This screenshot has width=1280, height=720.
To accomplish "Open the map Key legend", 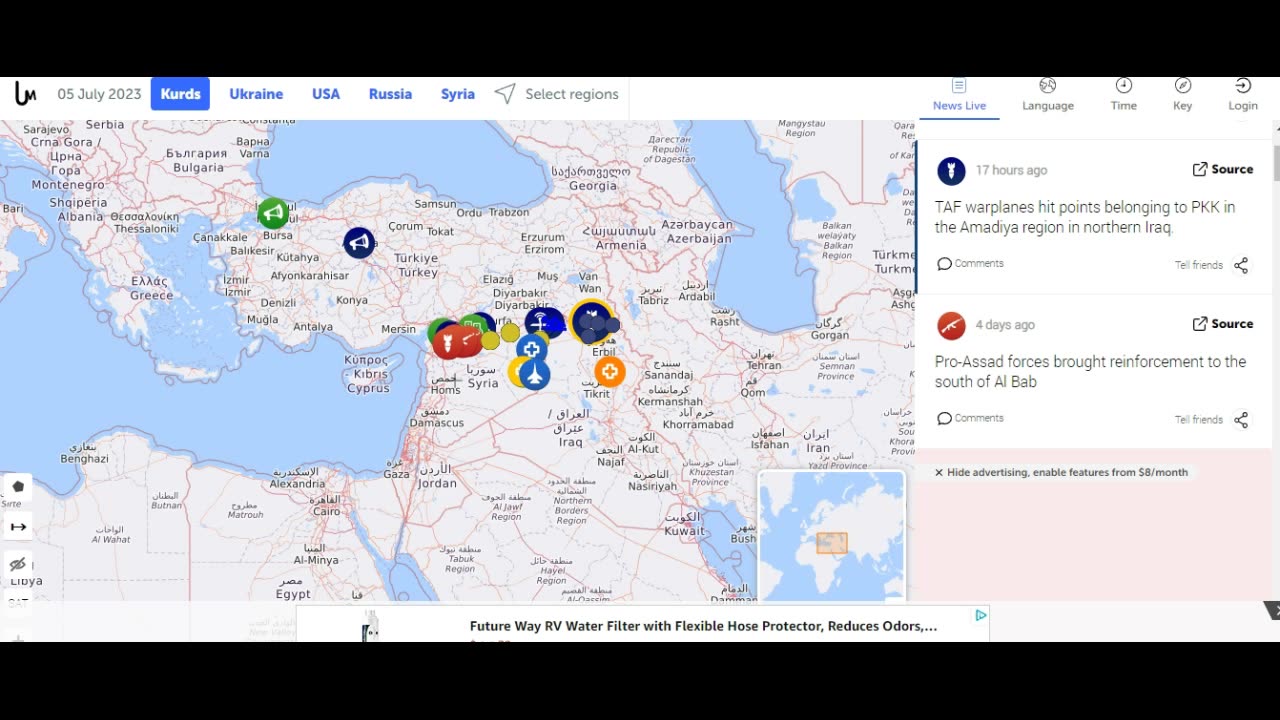I will pyautogui.click(x=1183, y=95).
